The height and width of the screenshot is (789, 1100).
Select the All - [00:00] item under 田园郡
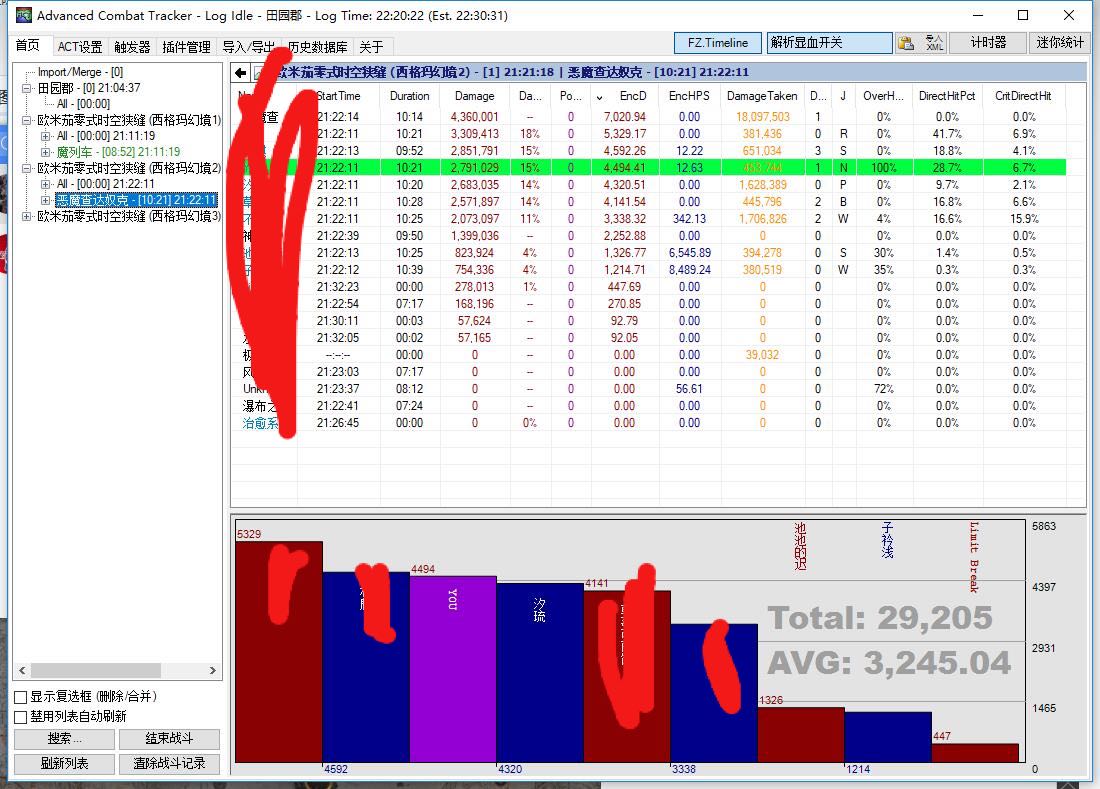coord(83,104)
